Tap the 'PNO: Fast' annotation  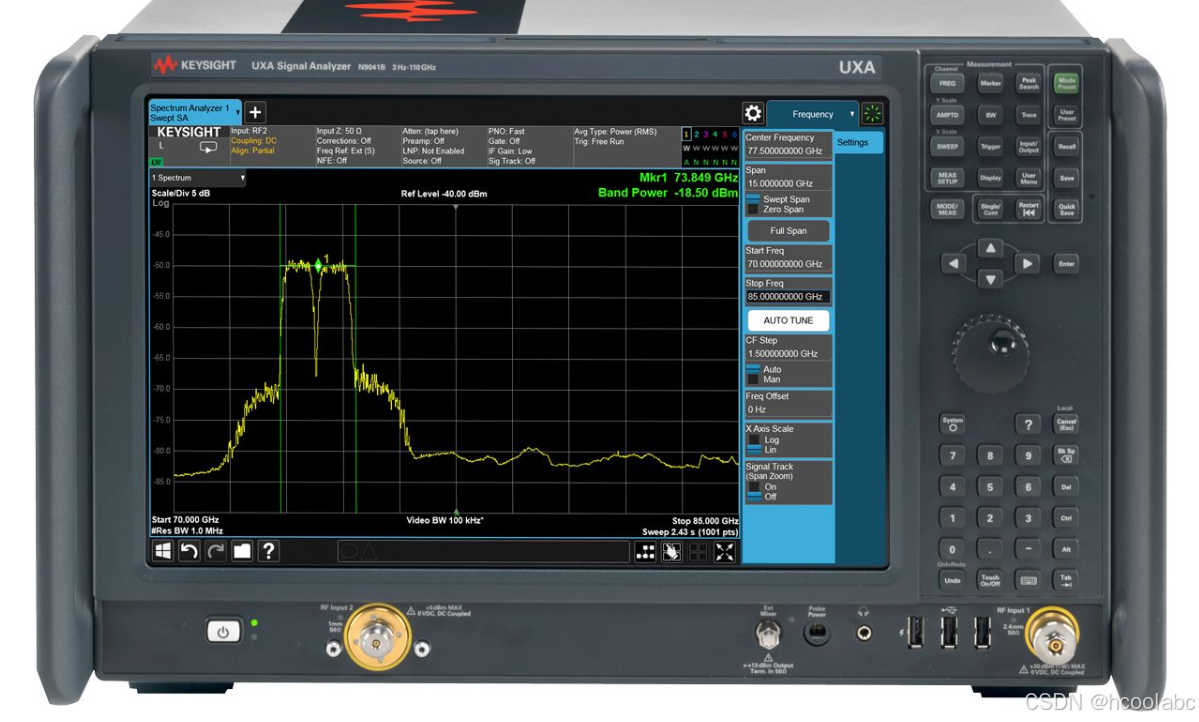506,132
